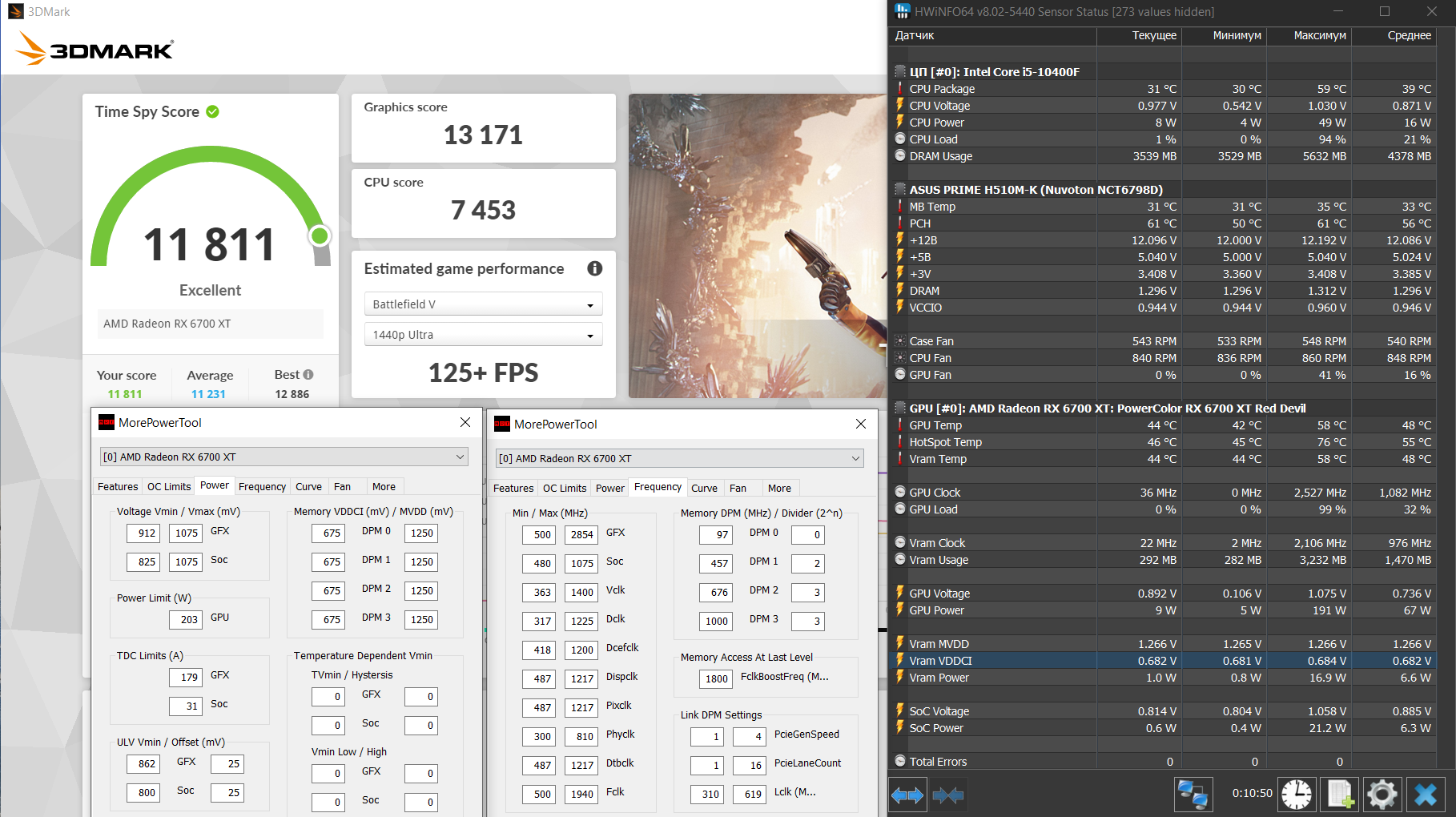
Task: Click the HWiNFO expand-columns double arrow icon
Action: coord(907,795)
